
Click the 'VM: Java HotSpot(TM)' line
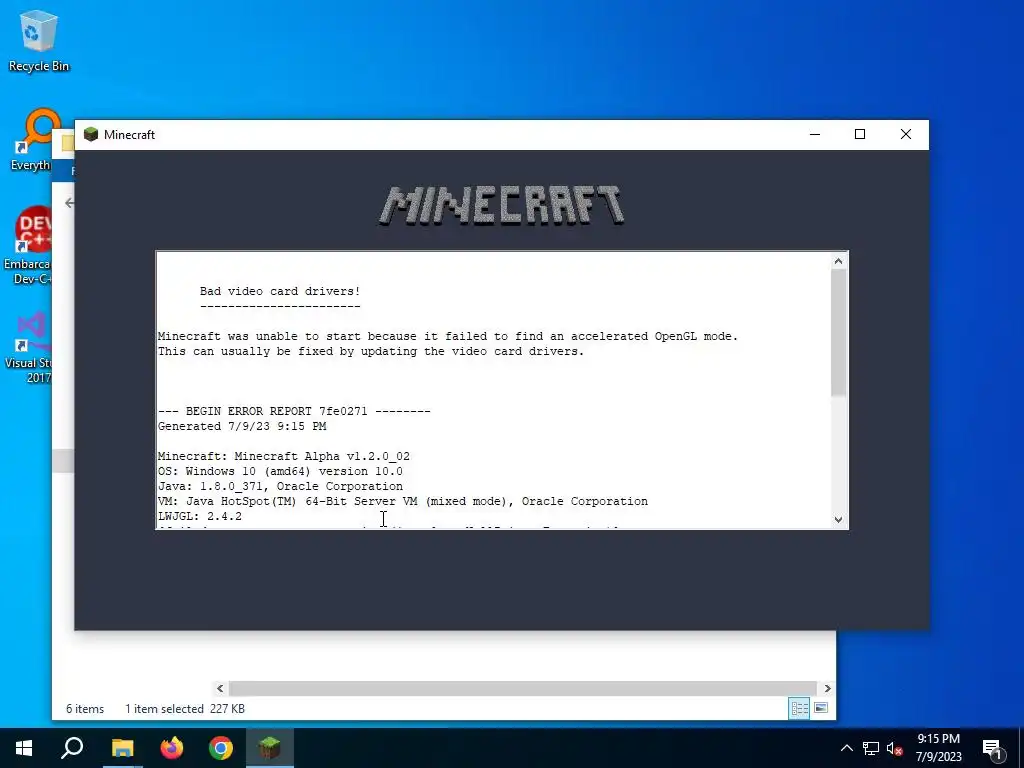click(x=403, y=502)
